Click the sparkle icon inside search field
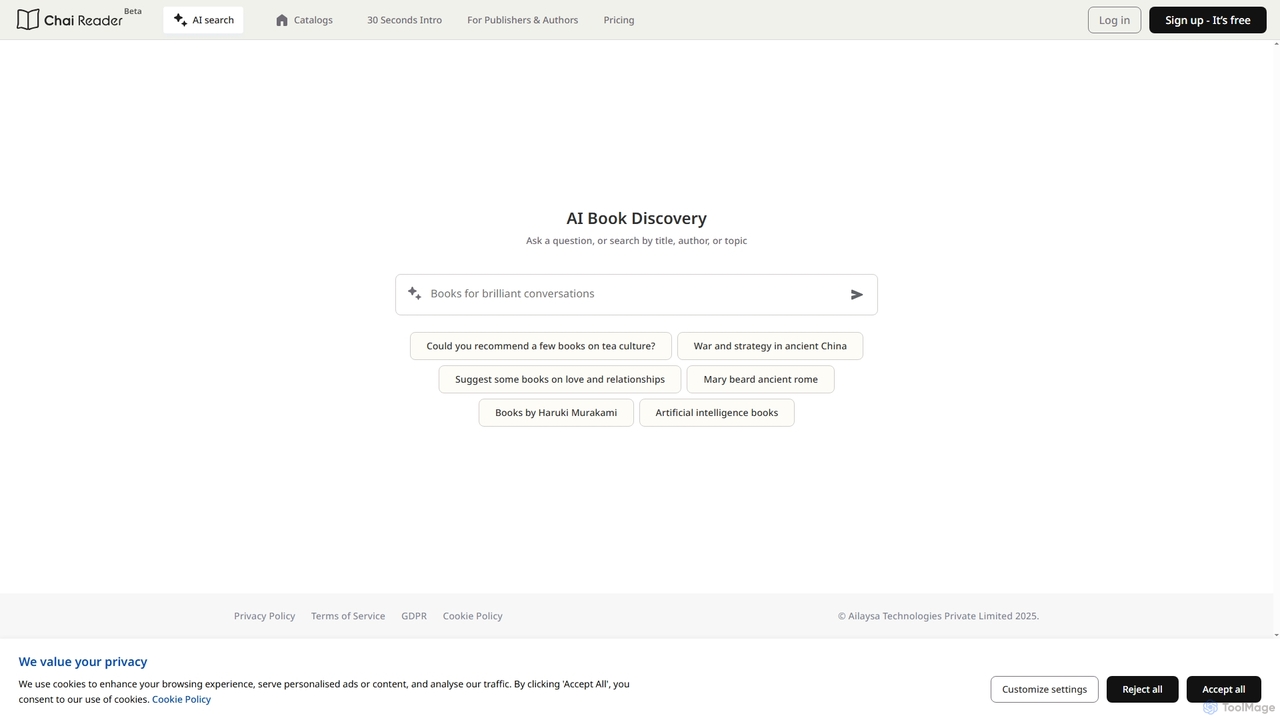Screen dimensions: 1280x720 pos(414,294)
